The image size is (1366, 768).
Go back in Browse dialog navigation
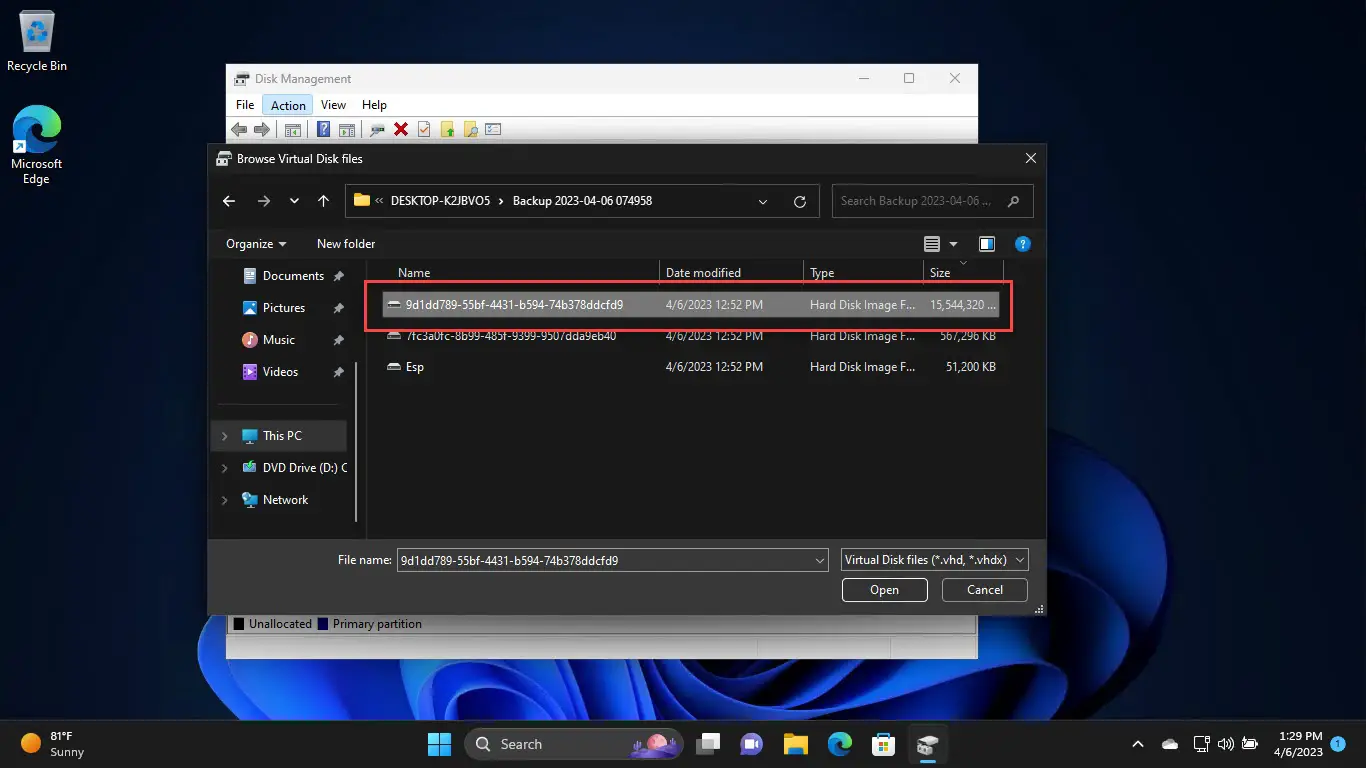229,201
